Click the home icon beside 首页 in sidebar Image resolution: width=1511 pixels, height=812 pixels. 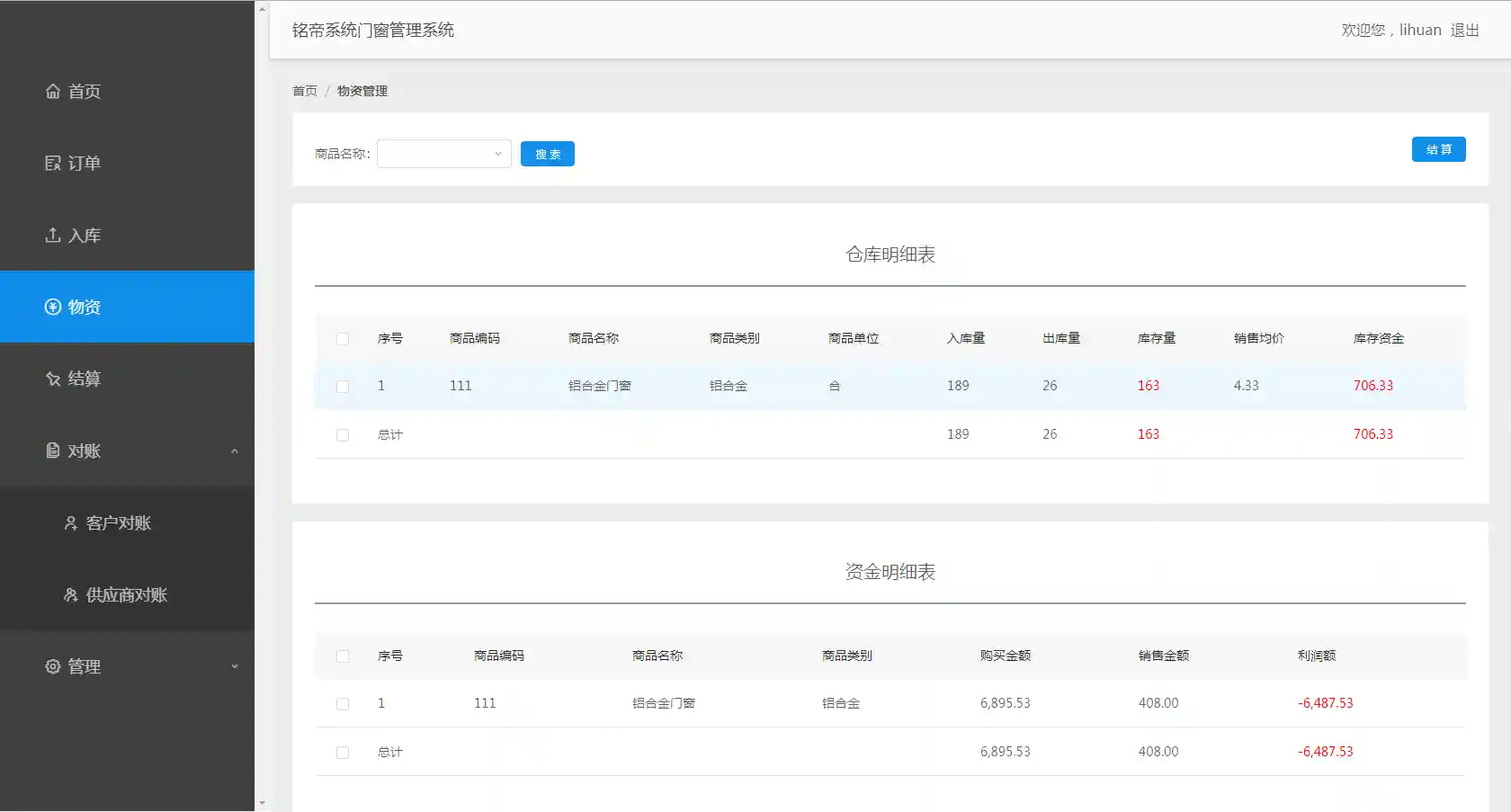point(53,91)
